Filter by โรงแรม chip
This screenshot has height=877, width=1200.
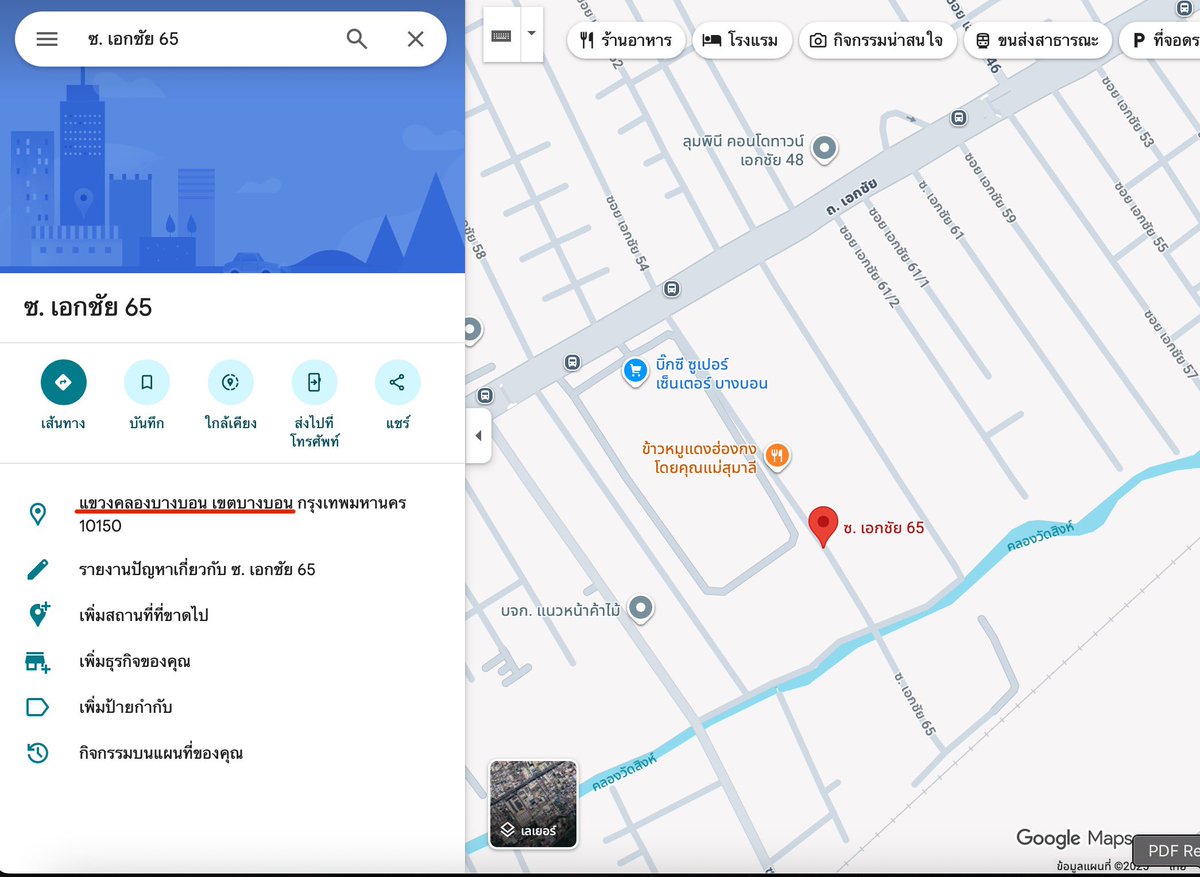[742, 41]
